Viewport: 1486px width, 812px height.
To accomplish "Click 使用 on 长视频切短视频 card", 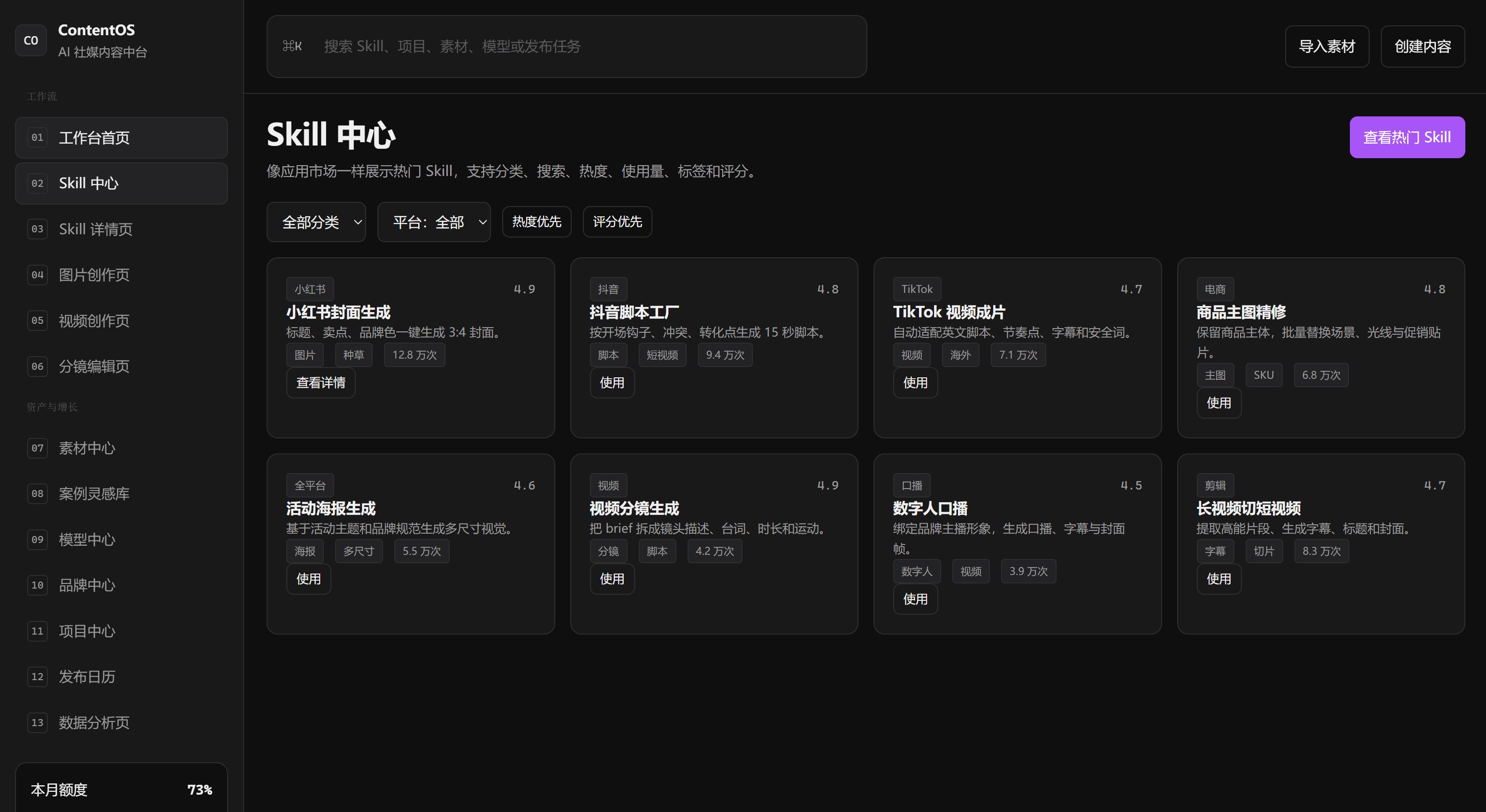I will [x=1219, y=579].
